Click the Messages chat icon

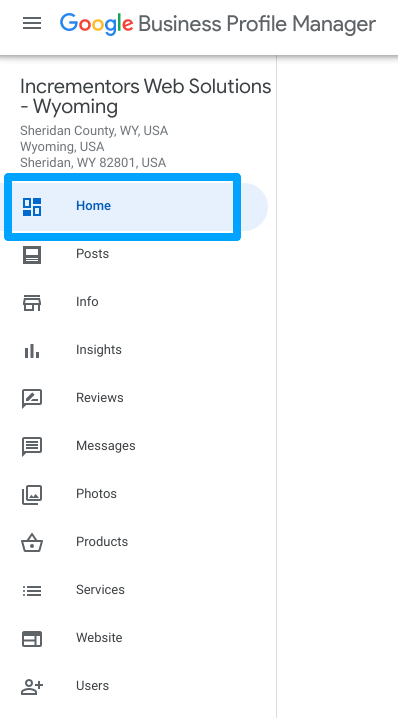coord(32,447)
